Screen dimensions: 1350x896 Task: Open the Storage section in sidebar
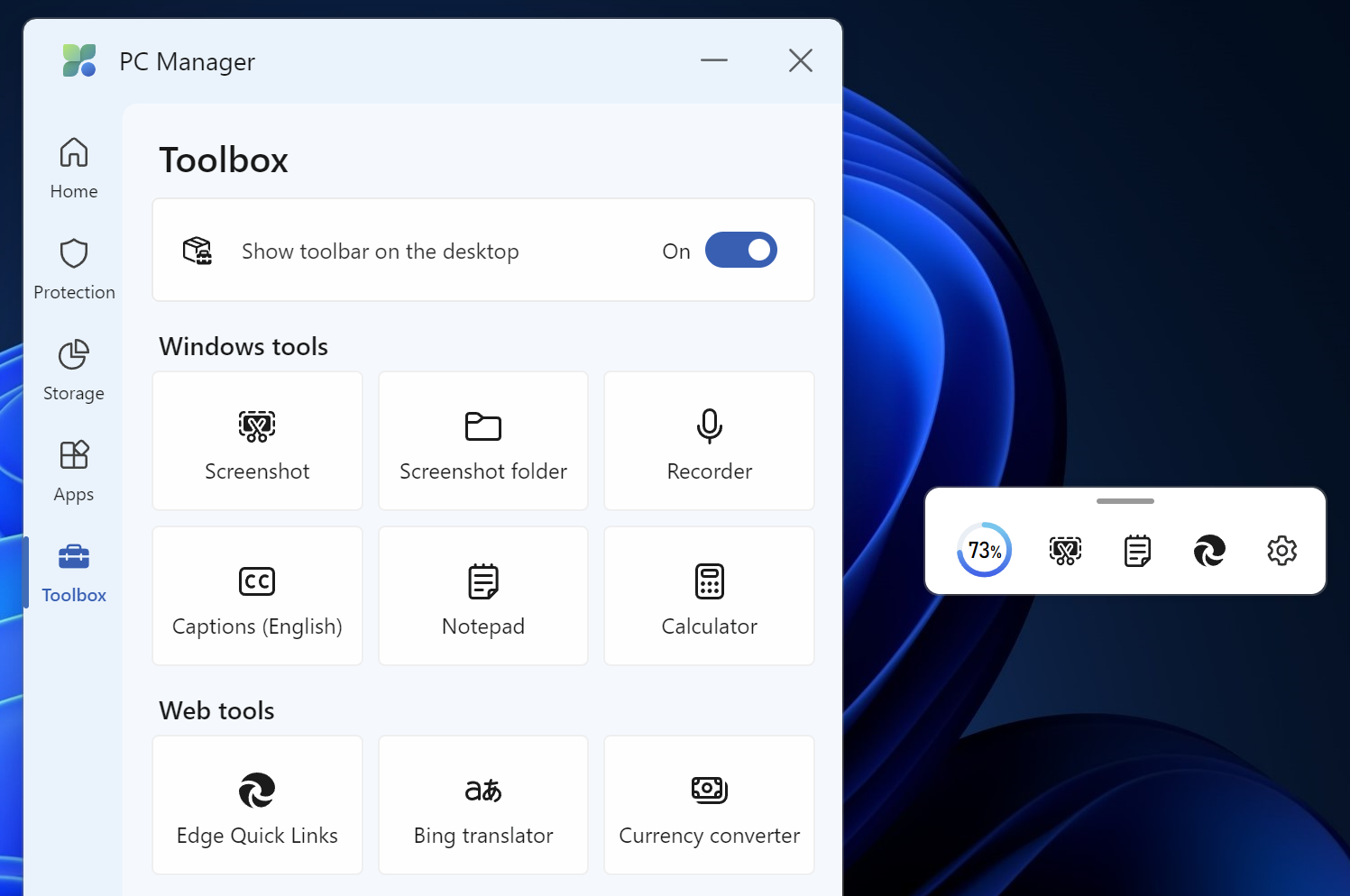coord(74,370)
